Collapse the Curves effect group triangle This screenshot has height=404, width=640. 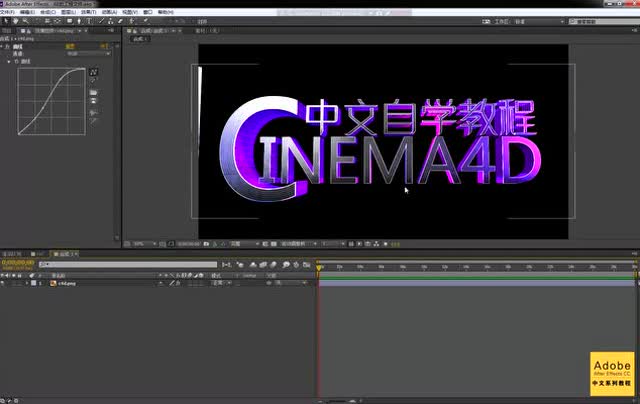coord(2,47)
